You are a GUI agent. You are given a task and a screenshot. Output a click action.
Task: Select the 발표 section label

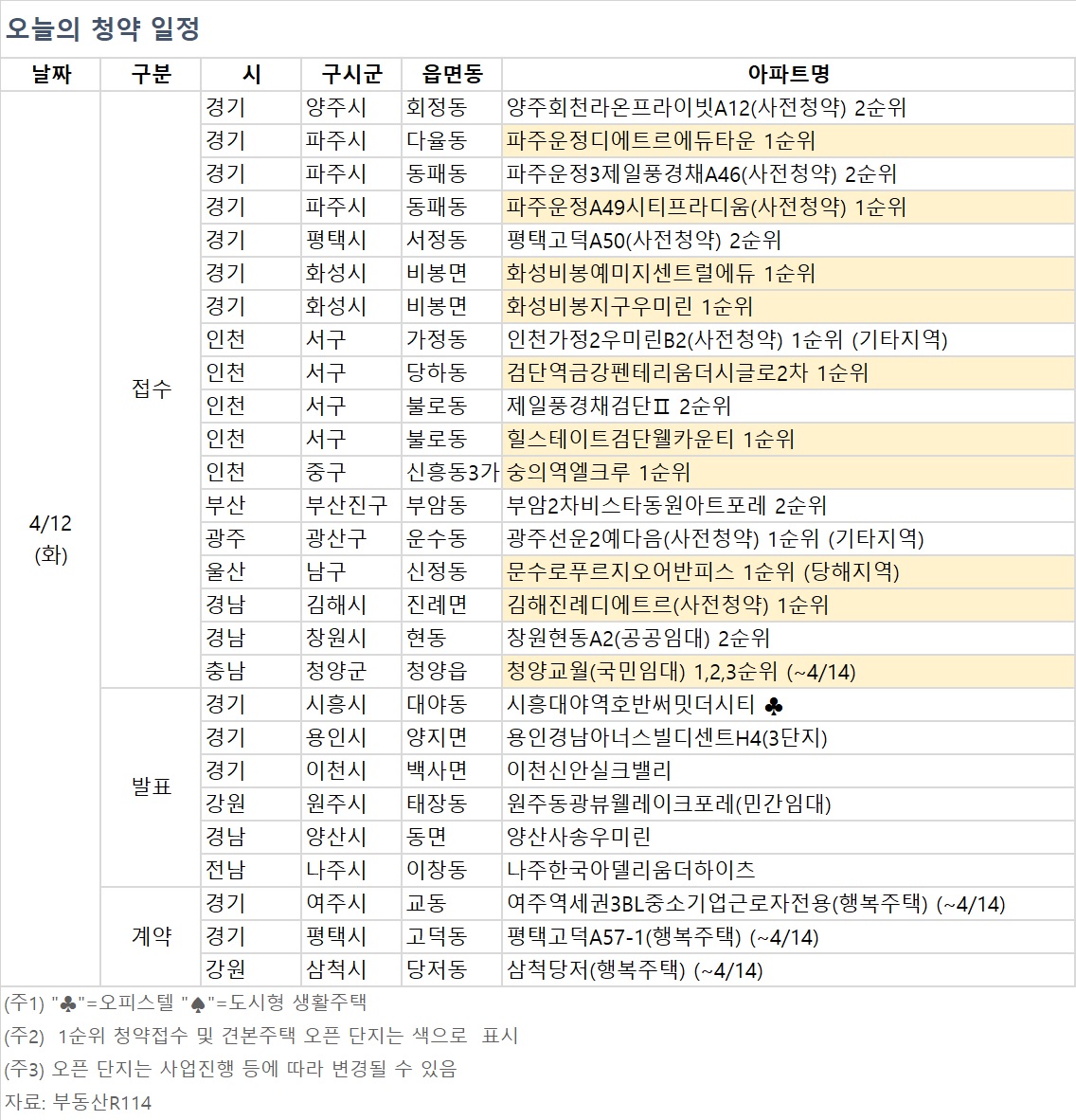[152, 786]
